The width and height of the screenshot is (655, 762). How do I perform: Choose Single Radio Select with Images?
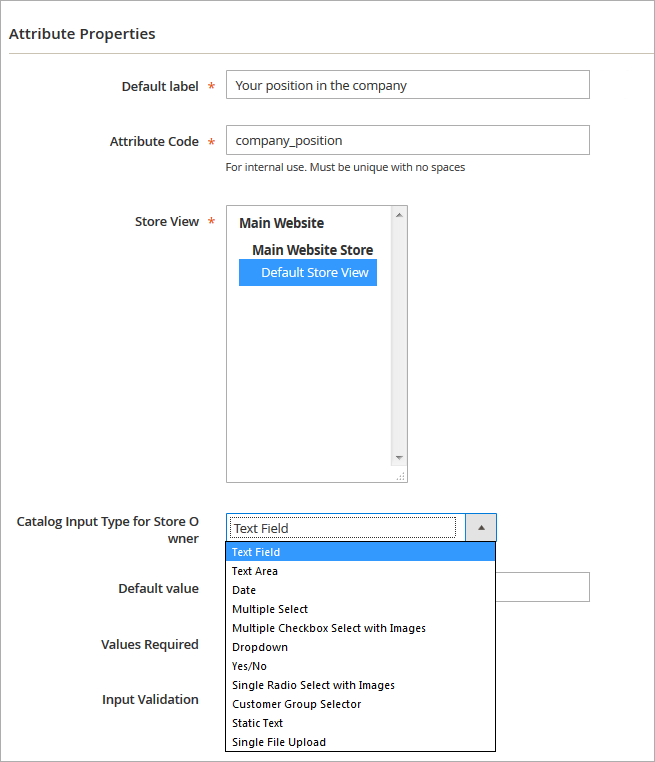[313, 685]
